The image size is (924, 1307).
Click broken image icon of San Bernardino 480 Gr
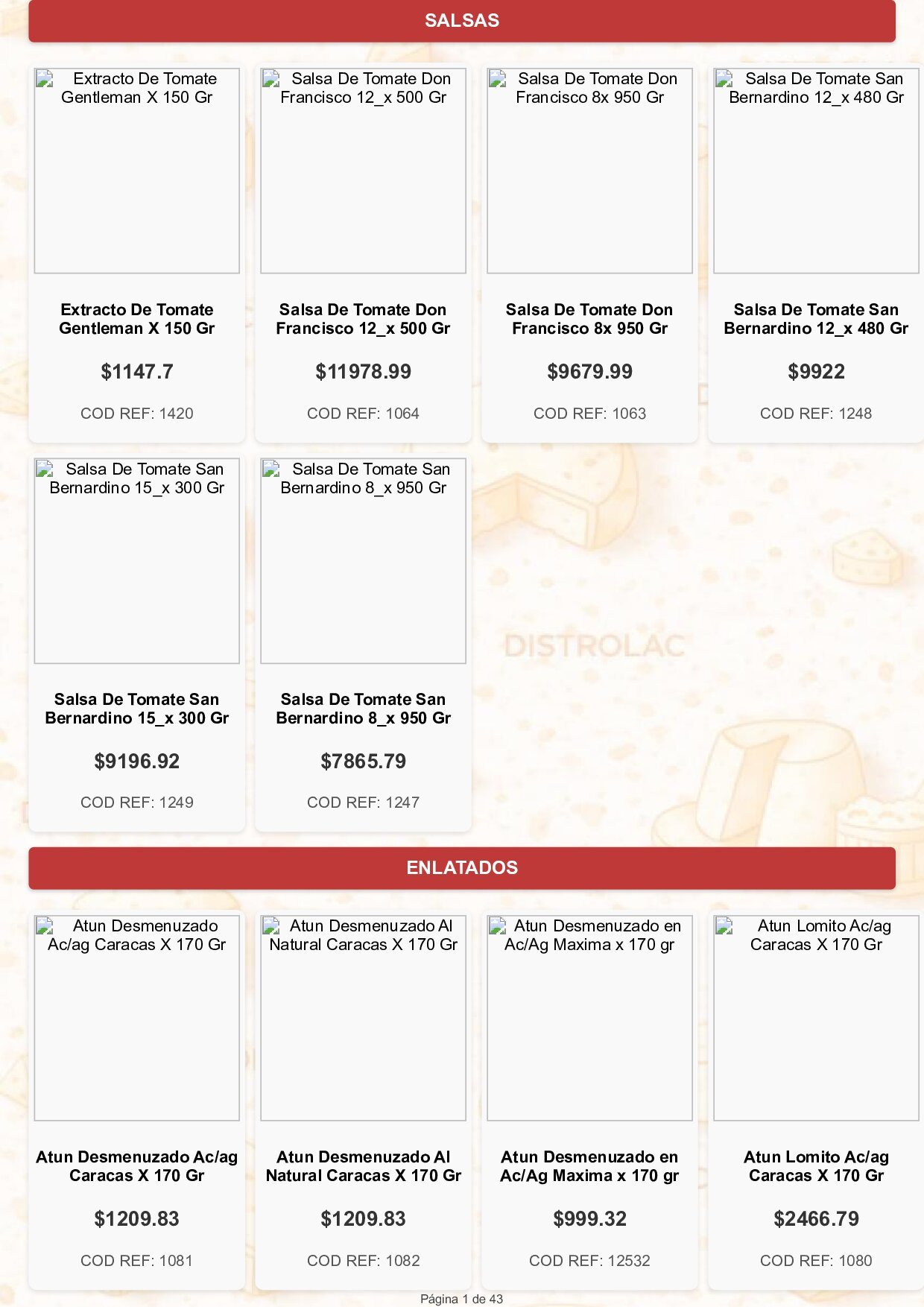724,78
